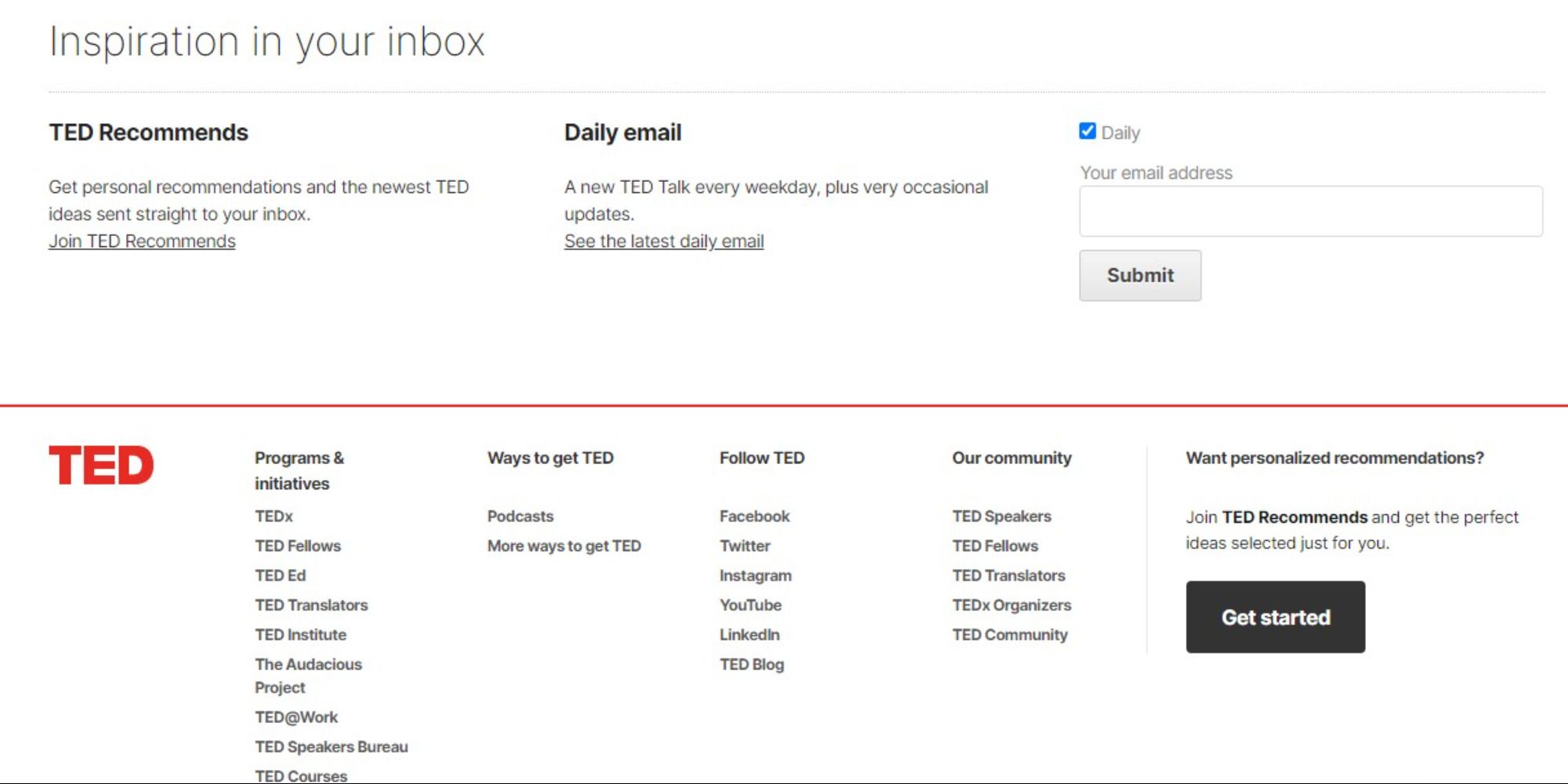This screenshot has height=784, width=1568.
Task: Open TED Courses footer link
Action: tap(301, 775)
